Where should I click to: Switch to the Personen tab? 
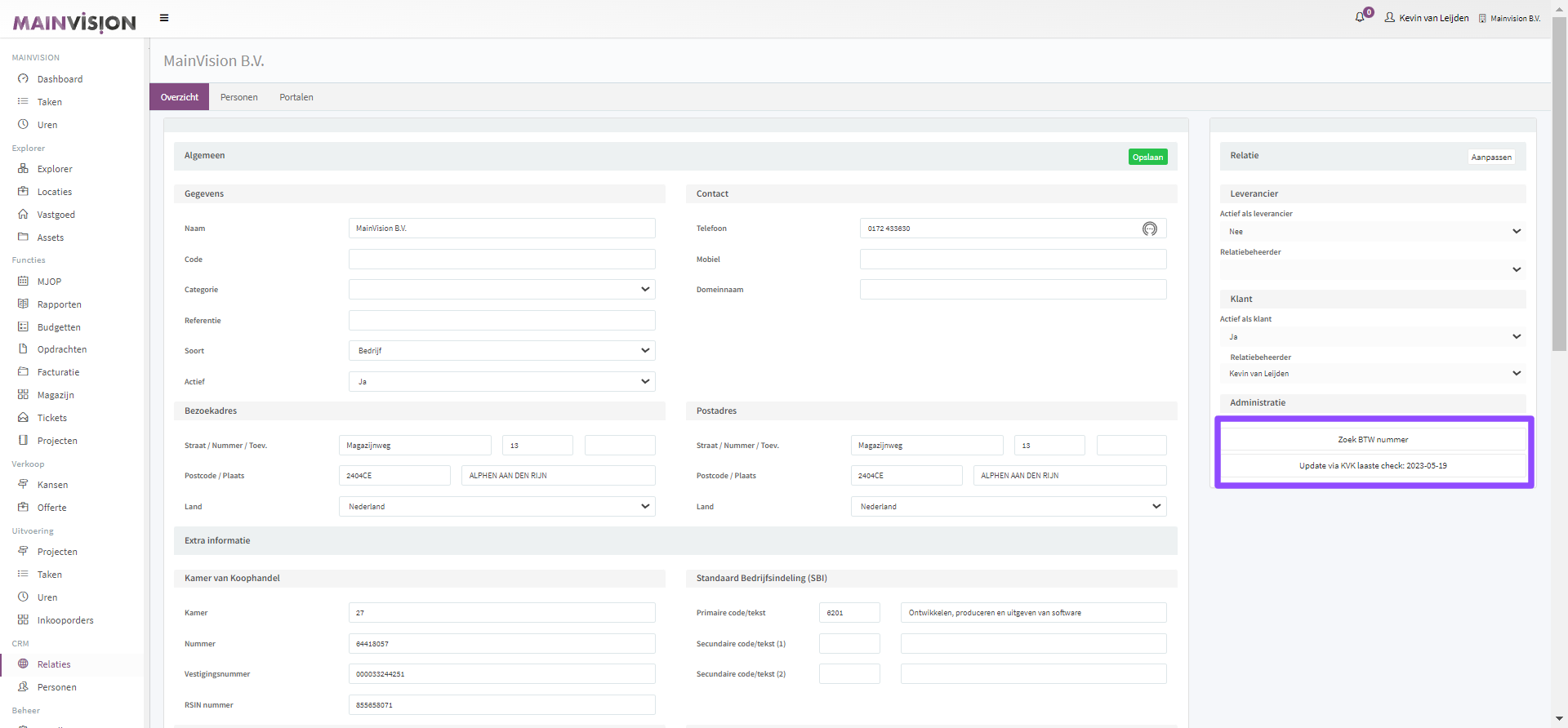238,97
